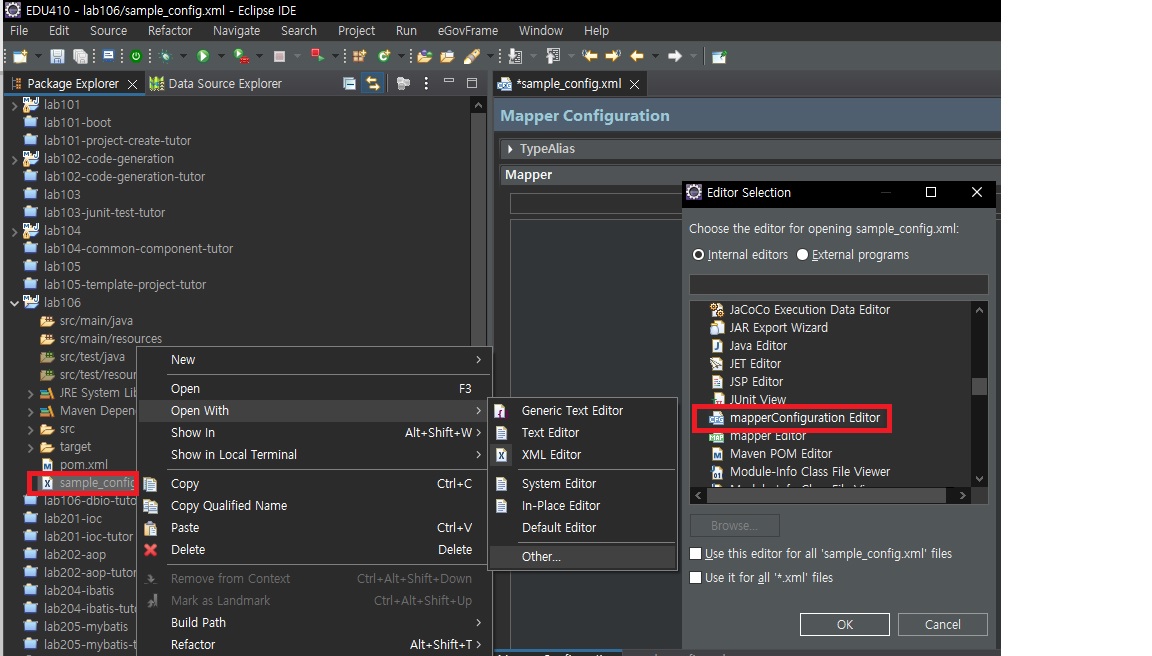This screenshot has width=1152, height=656.
Task: Expand the Maven Dependencies node
Action: point(30,411)
